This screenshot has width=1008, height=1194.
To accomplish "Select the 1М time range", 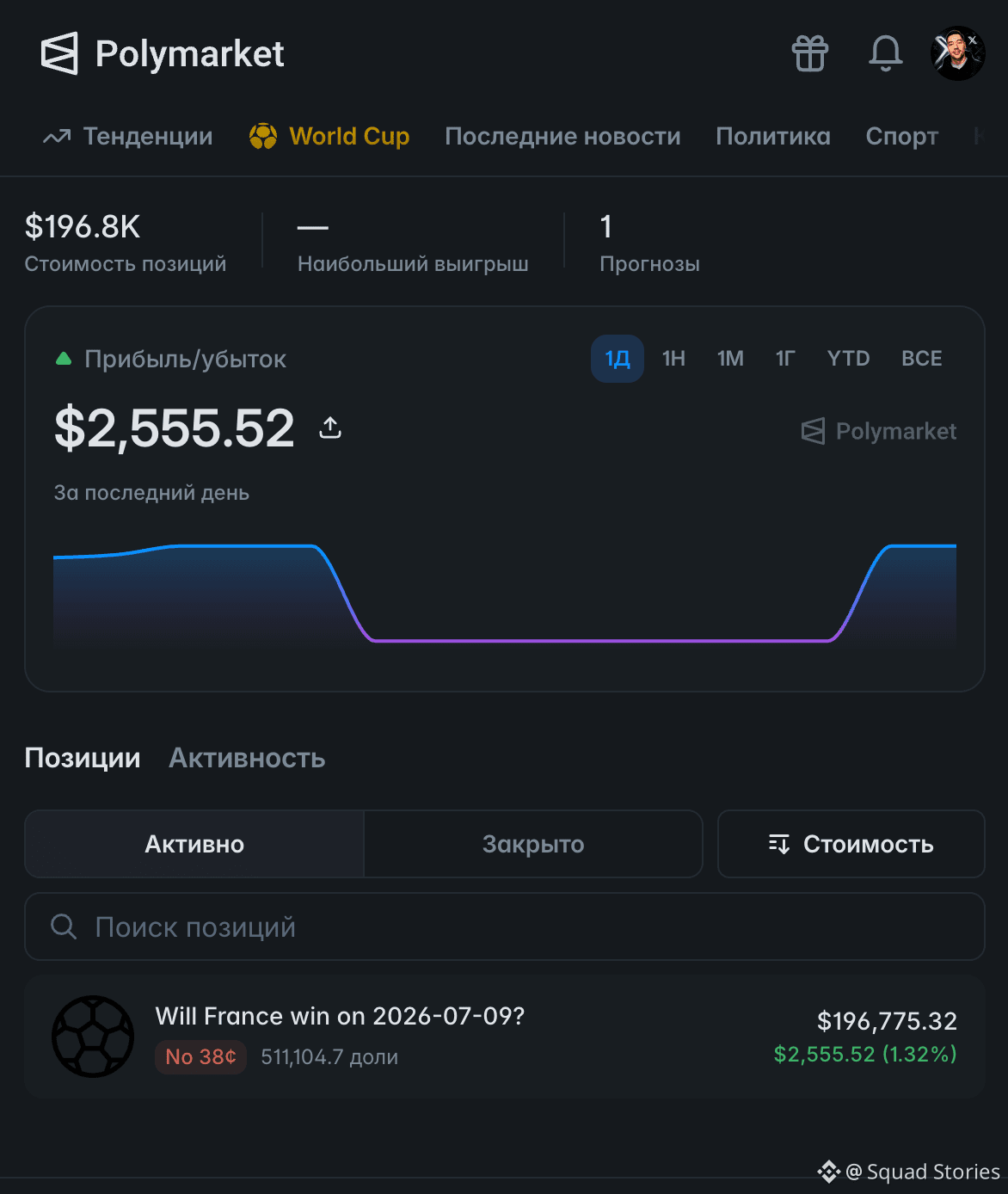I will tap(730, 359).
